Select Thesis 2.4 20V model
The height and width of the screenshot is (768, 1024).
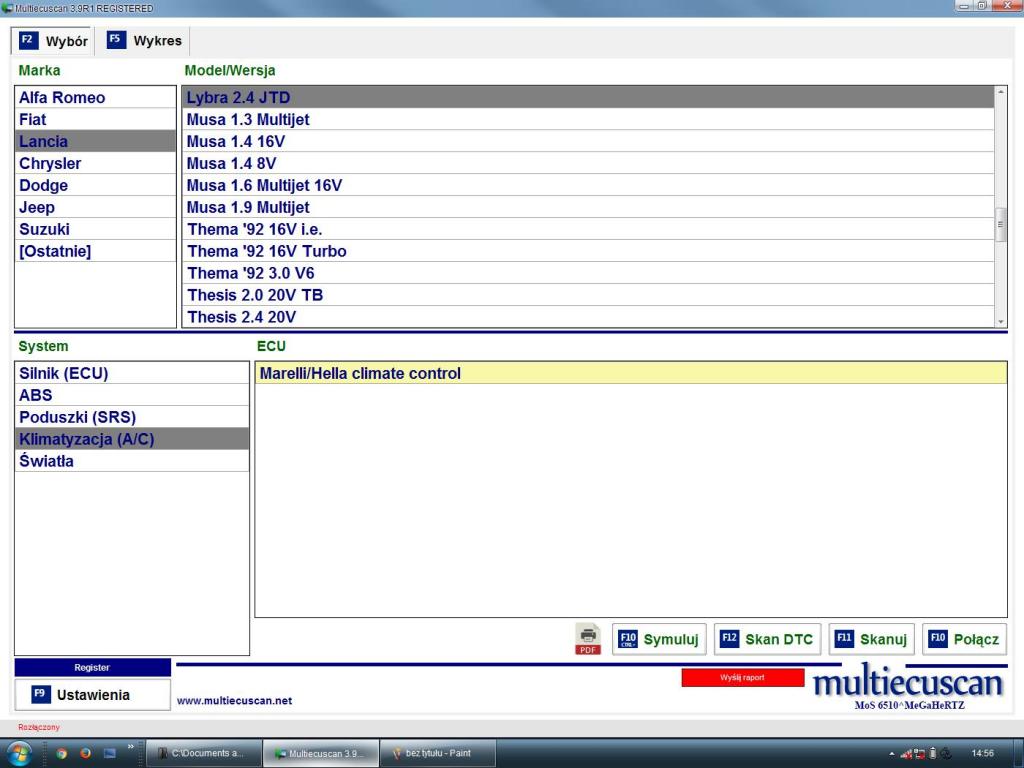(588, 317)
